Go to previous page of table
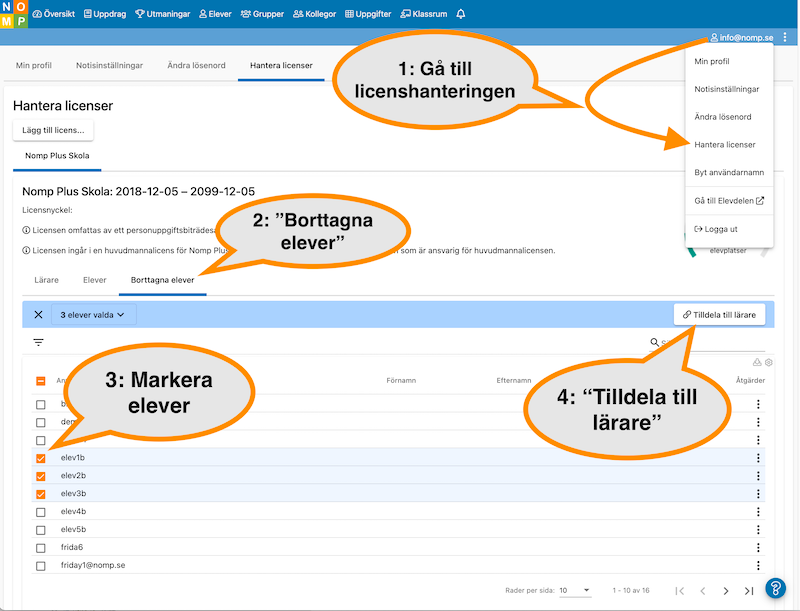800x611 pixels. 703,591
